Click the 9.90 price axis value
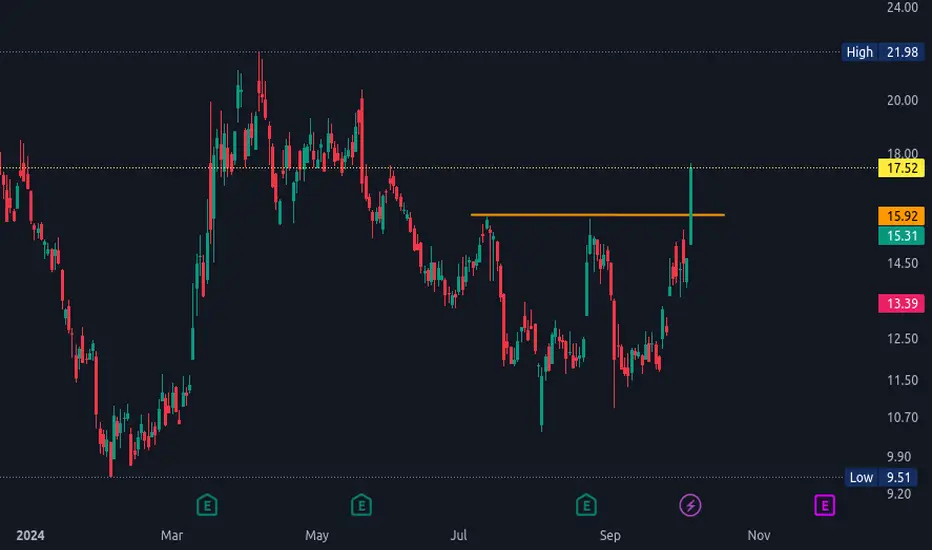The image size is (932, 550). tap(899, 457)
